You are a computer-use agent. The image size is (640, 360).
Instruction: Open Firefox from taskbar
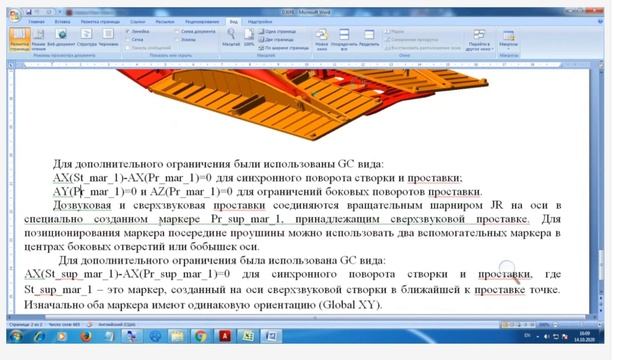85,336
